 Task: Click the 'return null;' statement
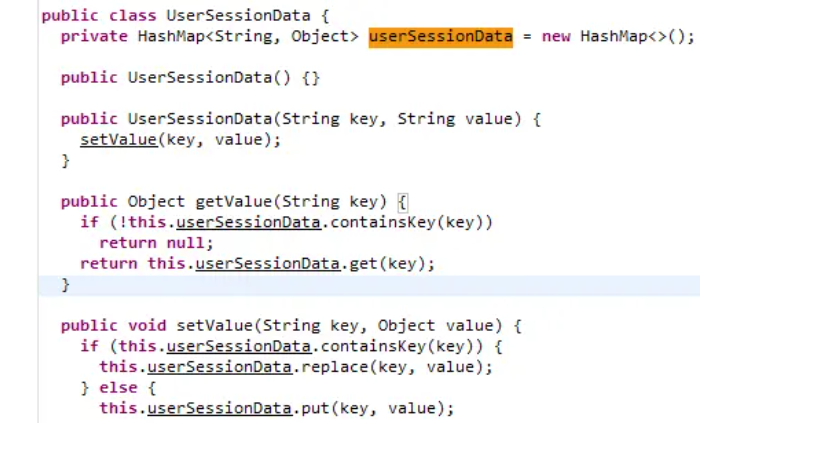click(156, 243)
